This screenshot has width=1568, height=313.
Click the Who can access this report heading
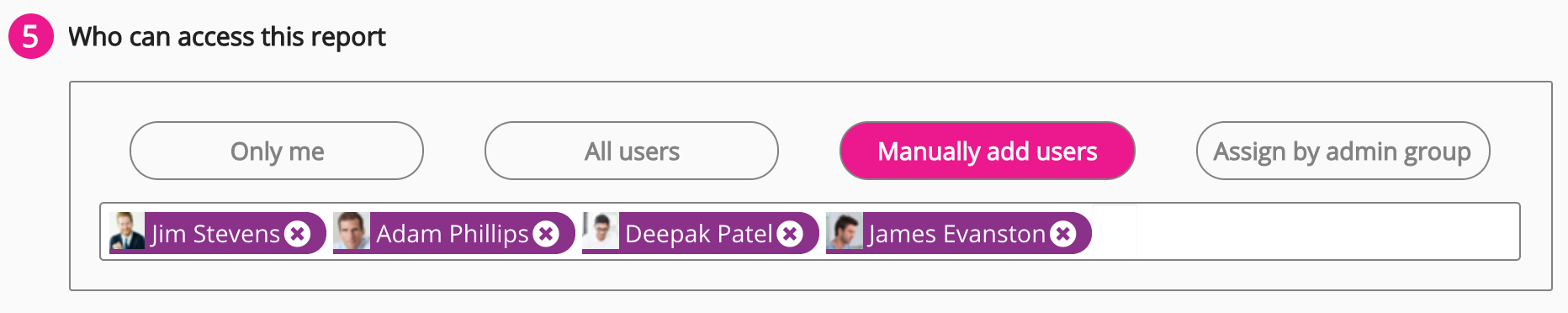click(x=227, y=37)
